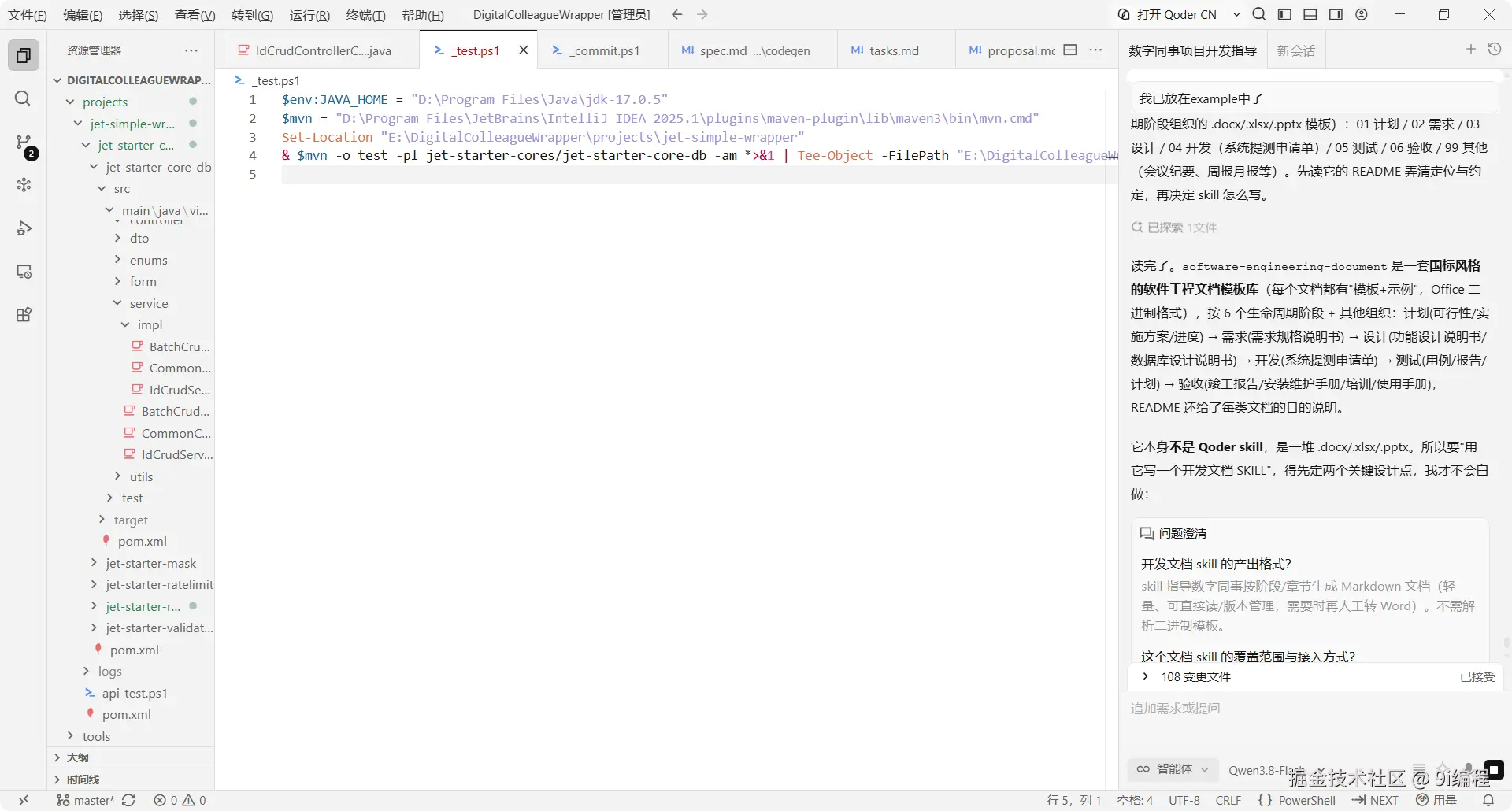The image size is (1512, 811).
Task: Click the notifications bell in the status bar
Action: click(x=1488, y=800)
